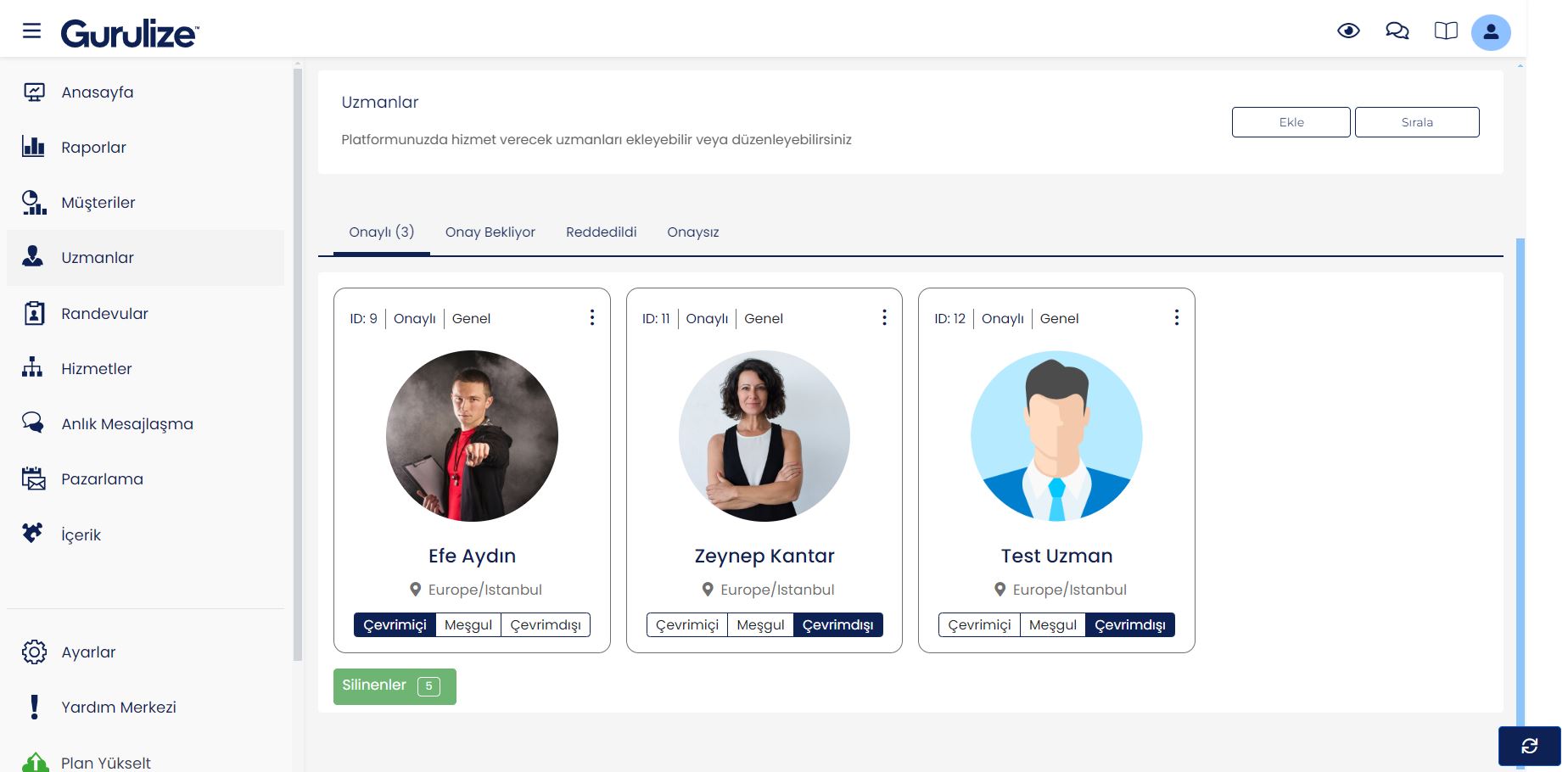Click Zeynep Kantar's profile photo

tap(764, 436)
